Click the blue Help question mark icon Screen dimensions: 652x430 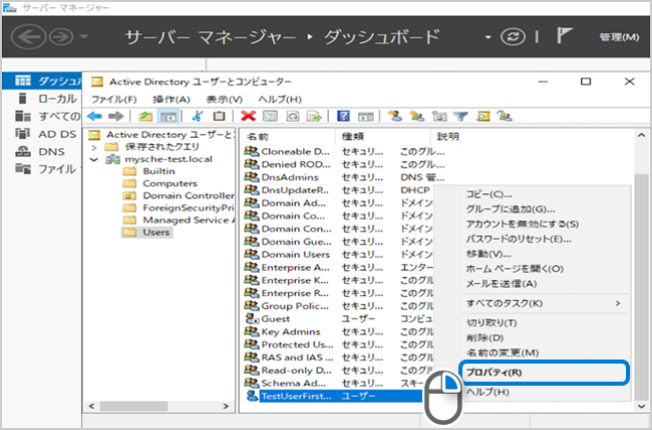click(343, 116)
